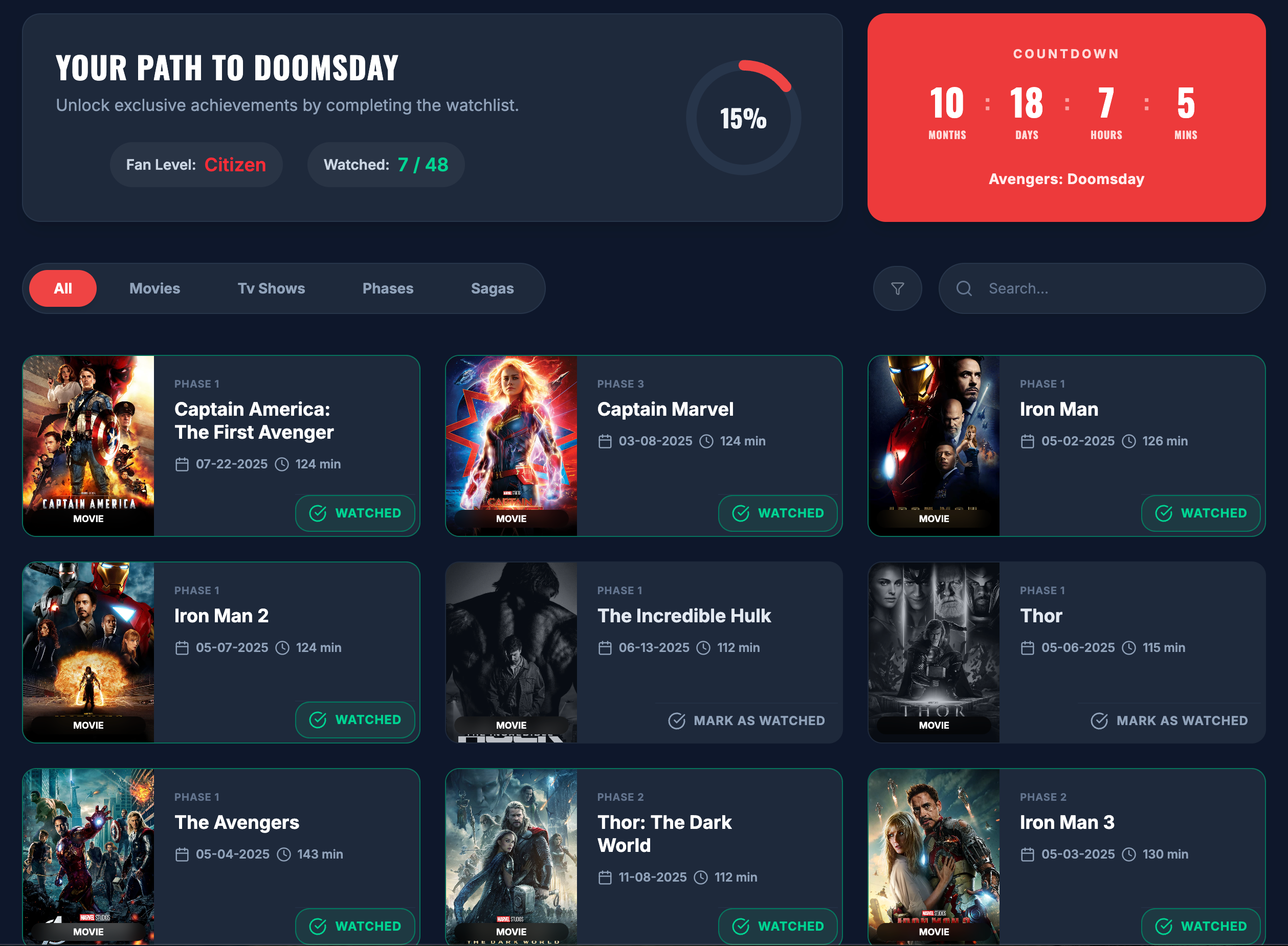
Task: Open the Phases category
Action: [388, 288]
